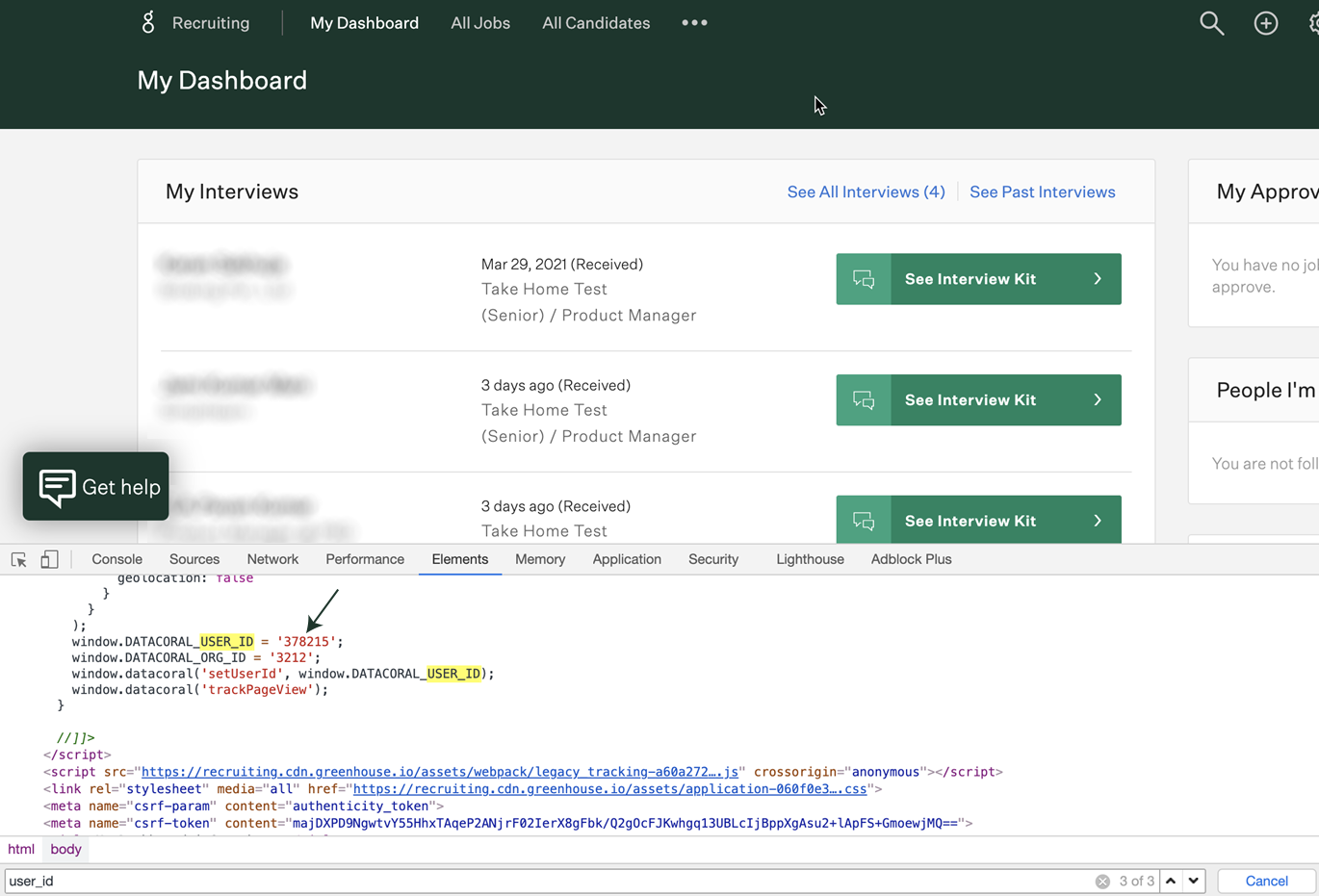Switch to the Sources tab
Screen dimensions: 1319x896
[194, 559]
